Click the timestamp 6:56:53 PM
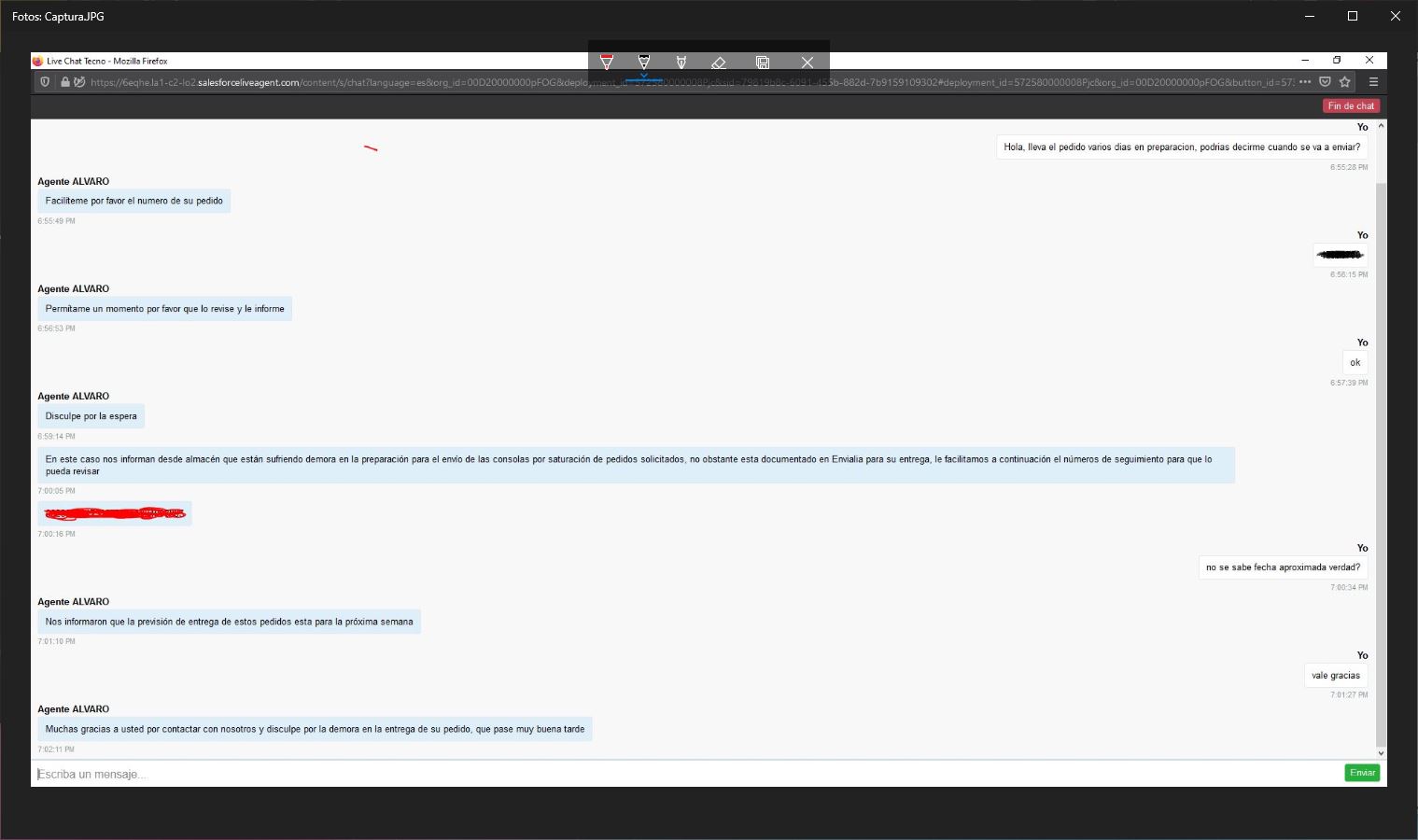This screenshot has height=840, width=1418. tap(57, 329)
